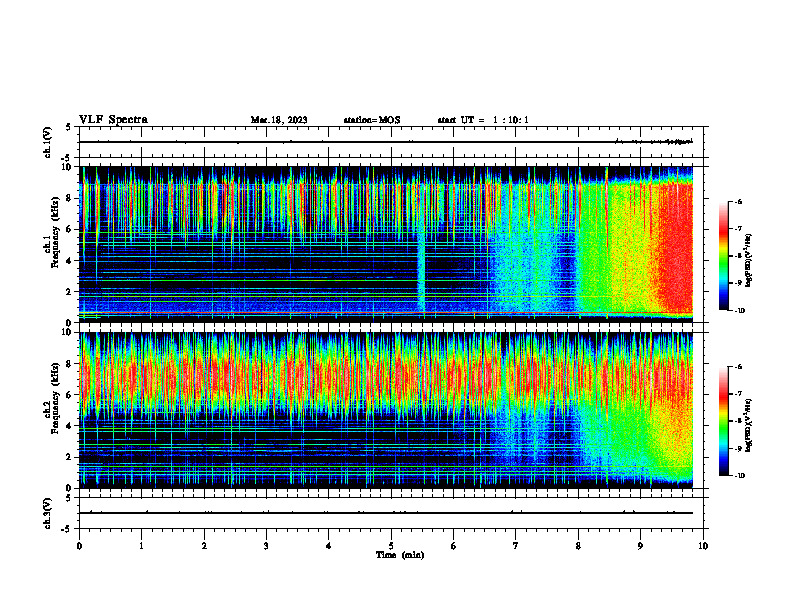
Task: Click the 'ch.1(V)' waveform axis label
Action: coord(48,142)
